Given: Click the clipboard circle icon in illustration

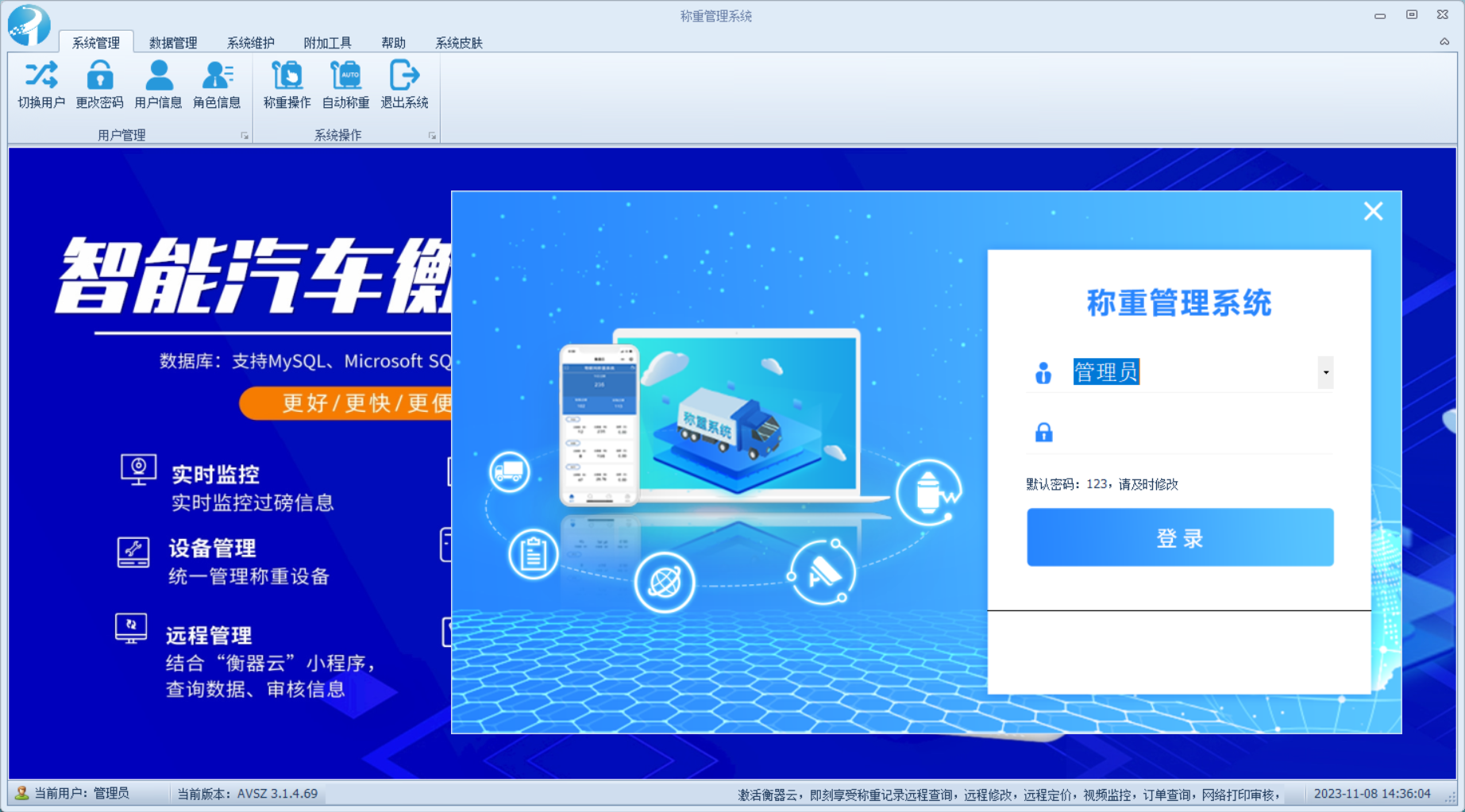Looking at the screenshot, I should 533,554.
